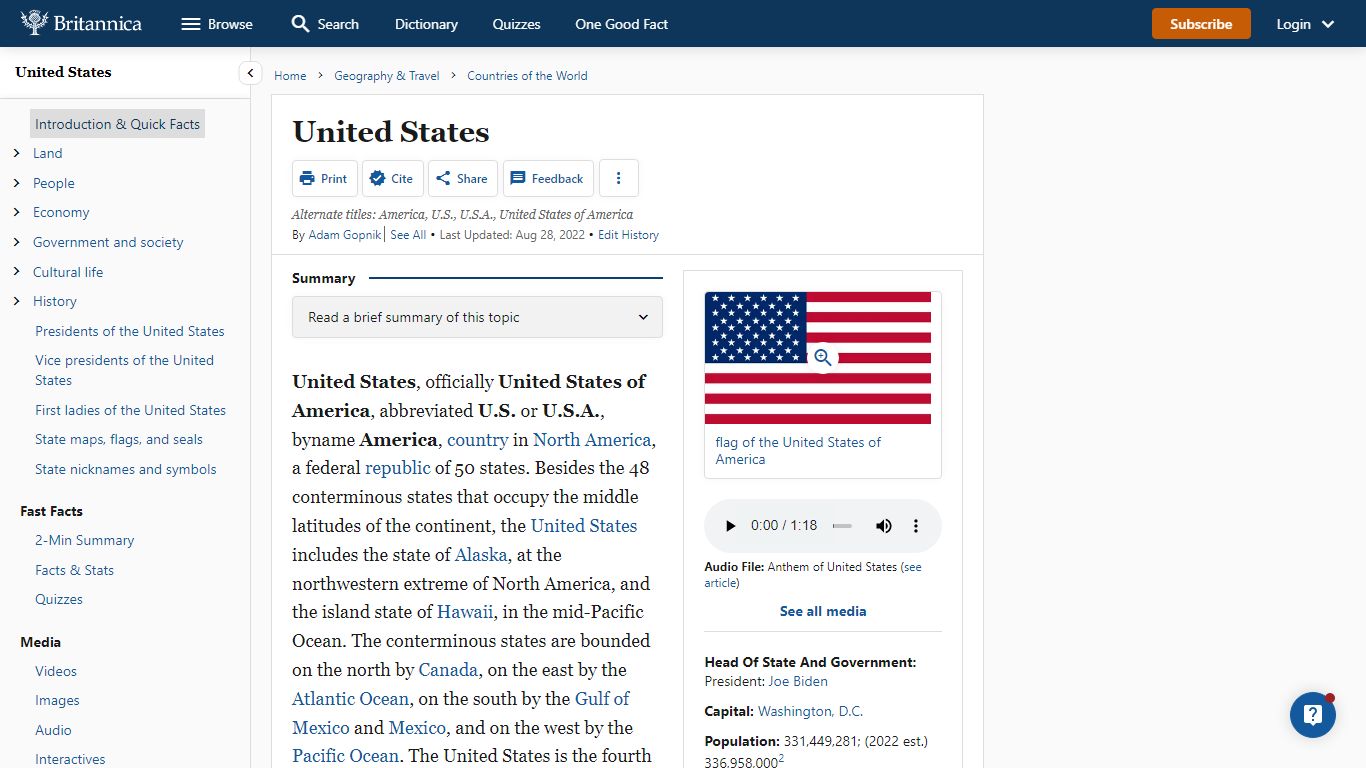Screen dimensions: 1366x768
Task: Open the US flag image thumbnail
Action: tap(818, 358)
